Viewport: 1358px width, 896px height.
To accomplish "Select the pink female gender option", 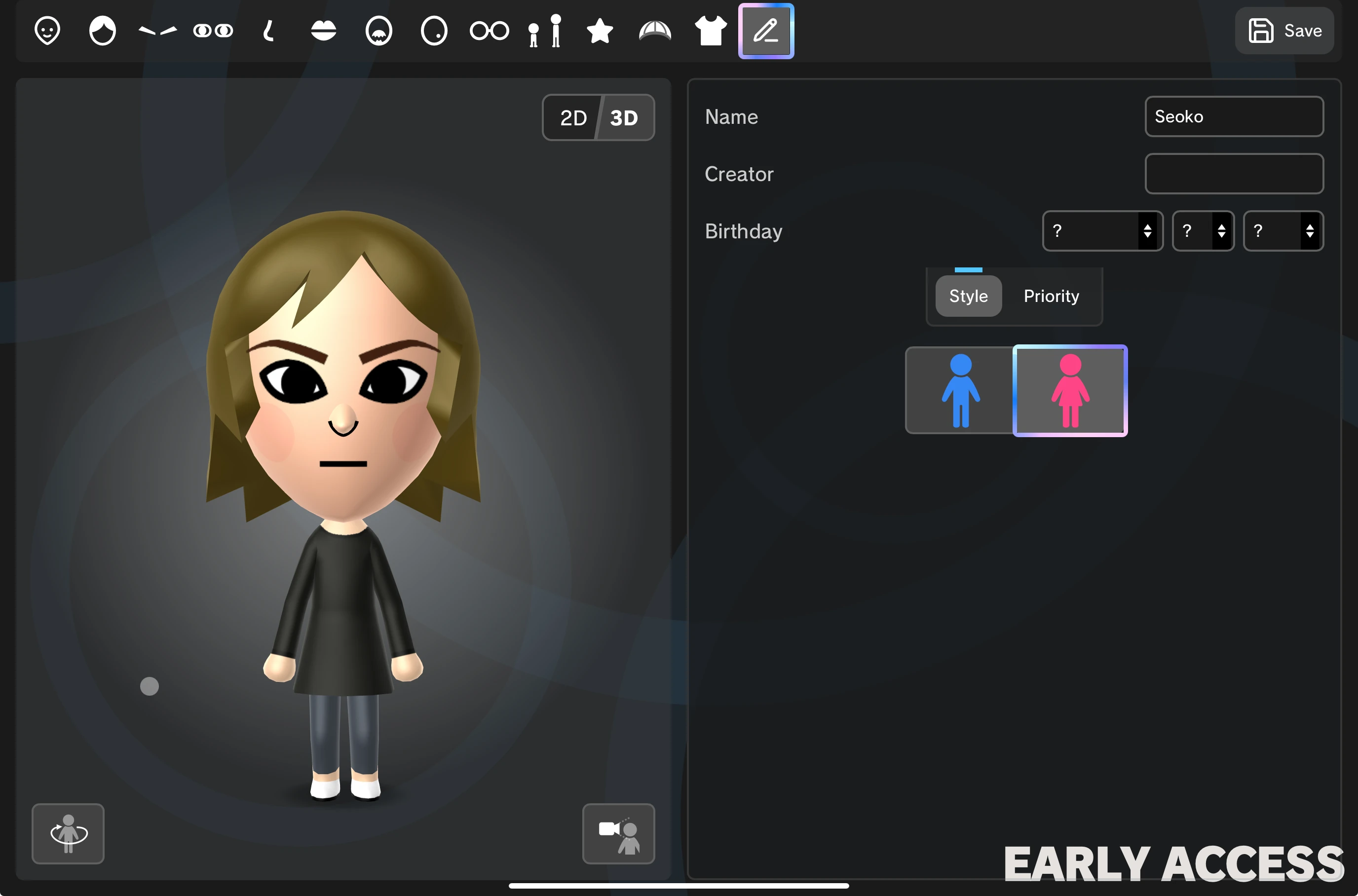I will (x=1070, y=390).
